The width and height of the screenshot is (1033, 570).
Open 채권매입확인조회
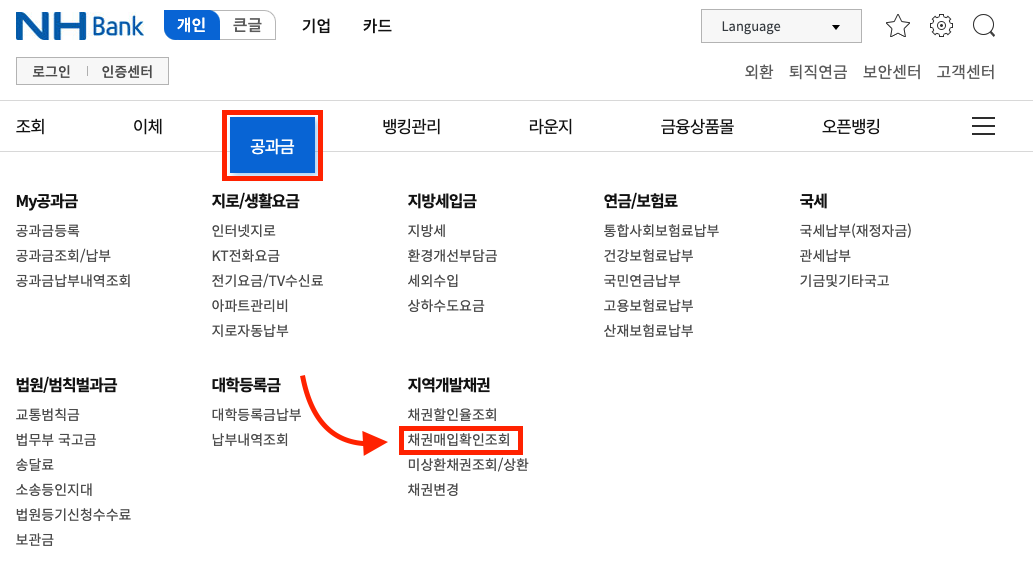coord(459,440)
